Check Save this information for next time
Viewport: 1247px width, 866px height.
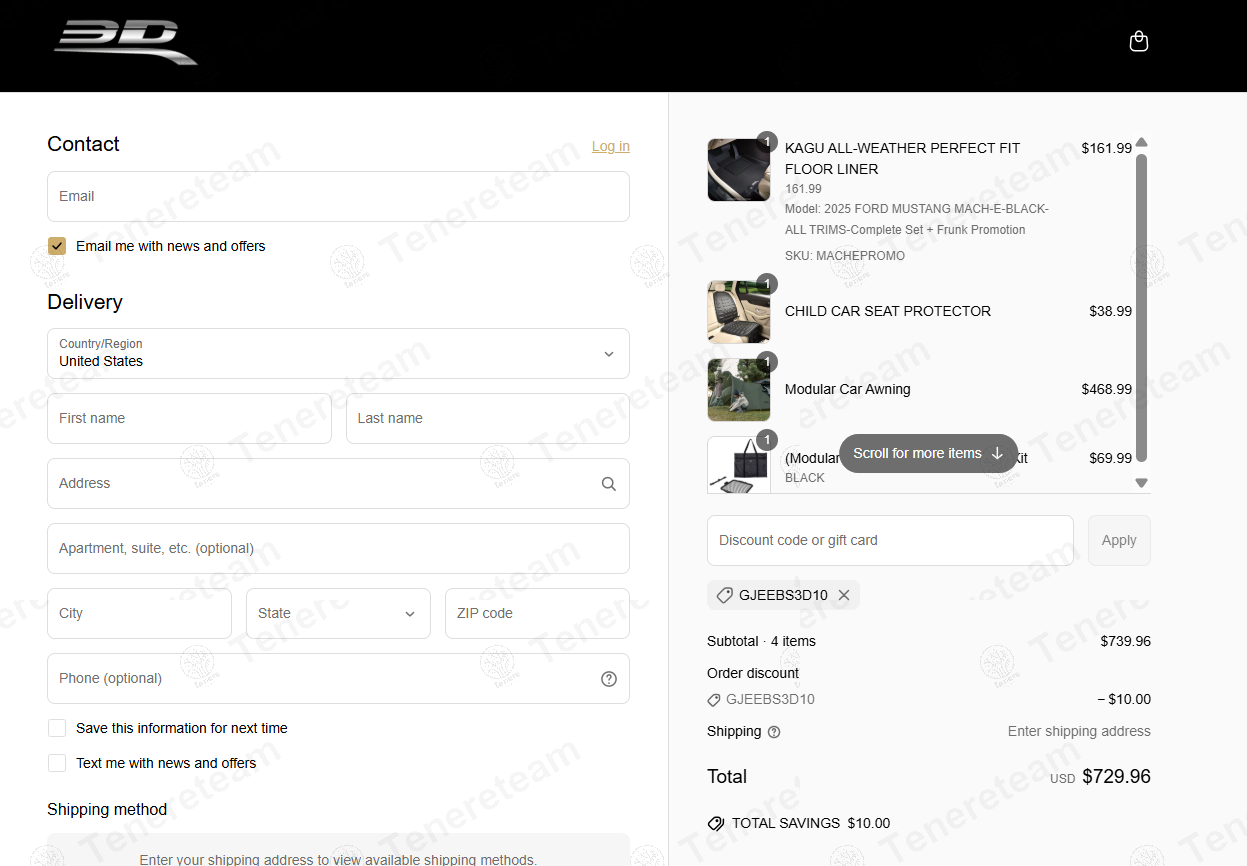coord(57,728)
